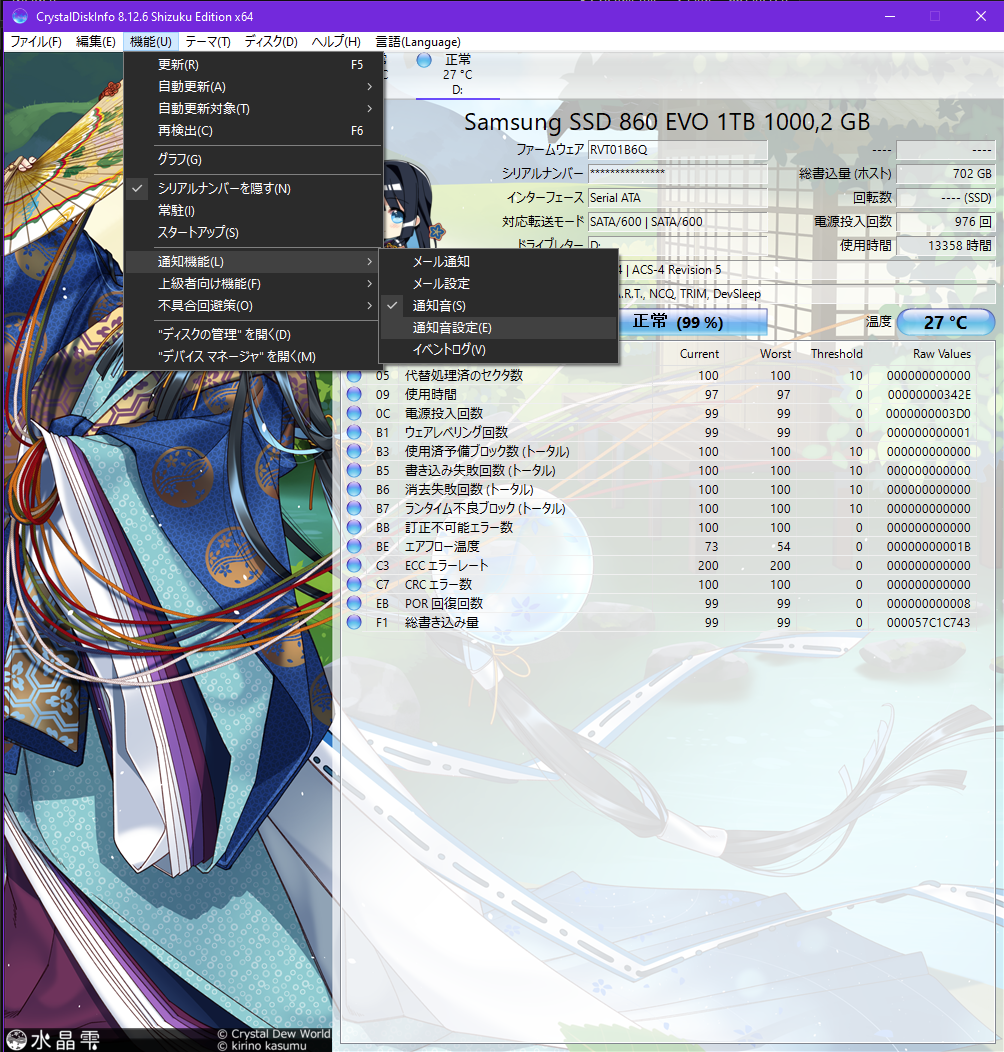Click the Worst column header
Screen dimensions: 1004x1052
(x=775, y=354)
